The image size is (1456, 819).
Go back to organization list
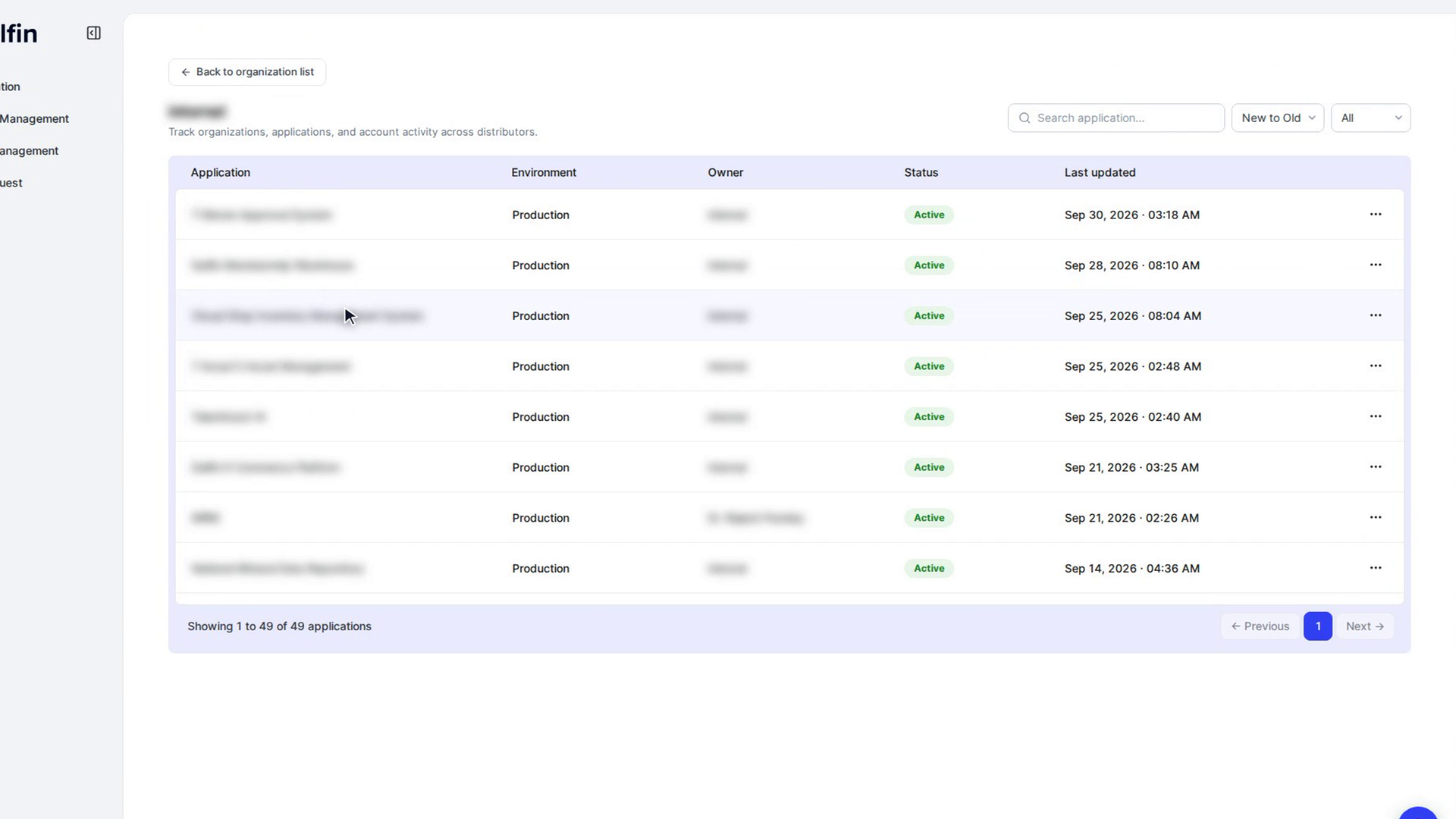[x=247, y=72]
